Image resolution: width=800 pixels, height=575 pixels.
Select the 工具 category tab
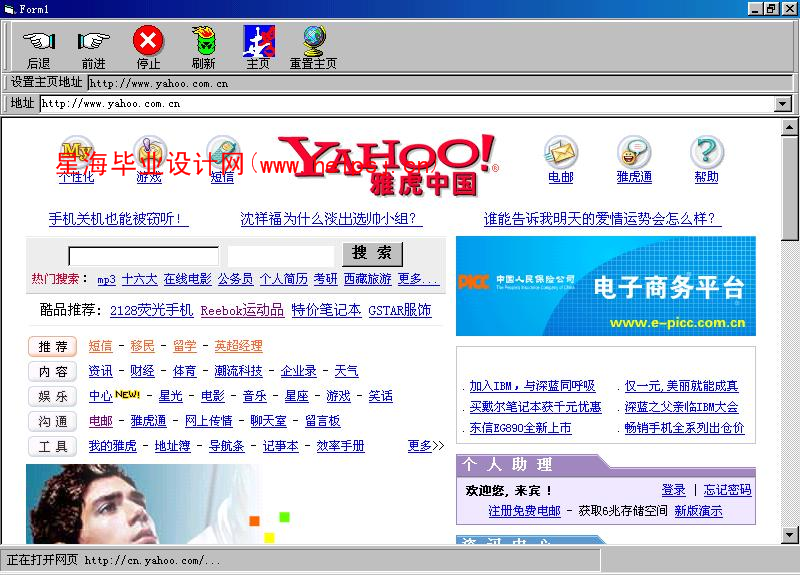pyautogui.click(x=53, y=446)
